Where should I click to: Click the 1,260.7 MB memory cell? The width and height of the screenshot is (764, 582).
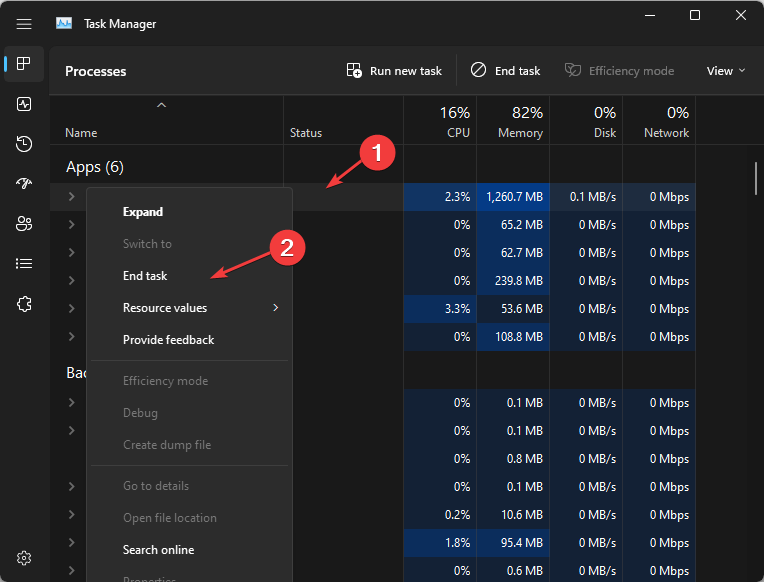[513, 197]
